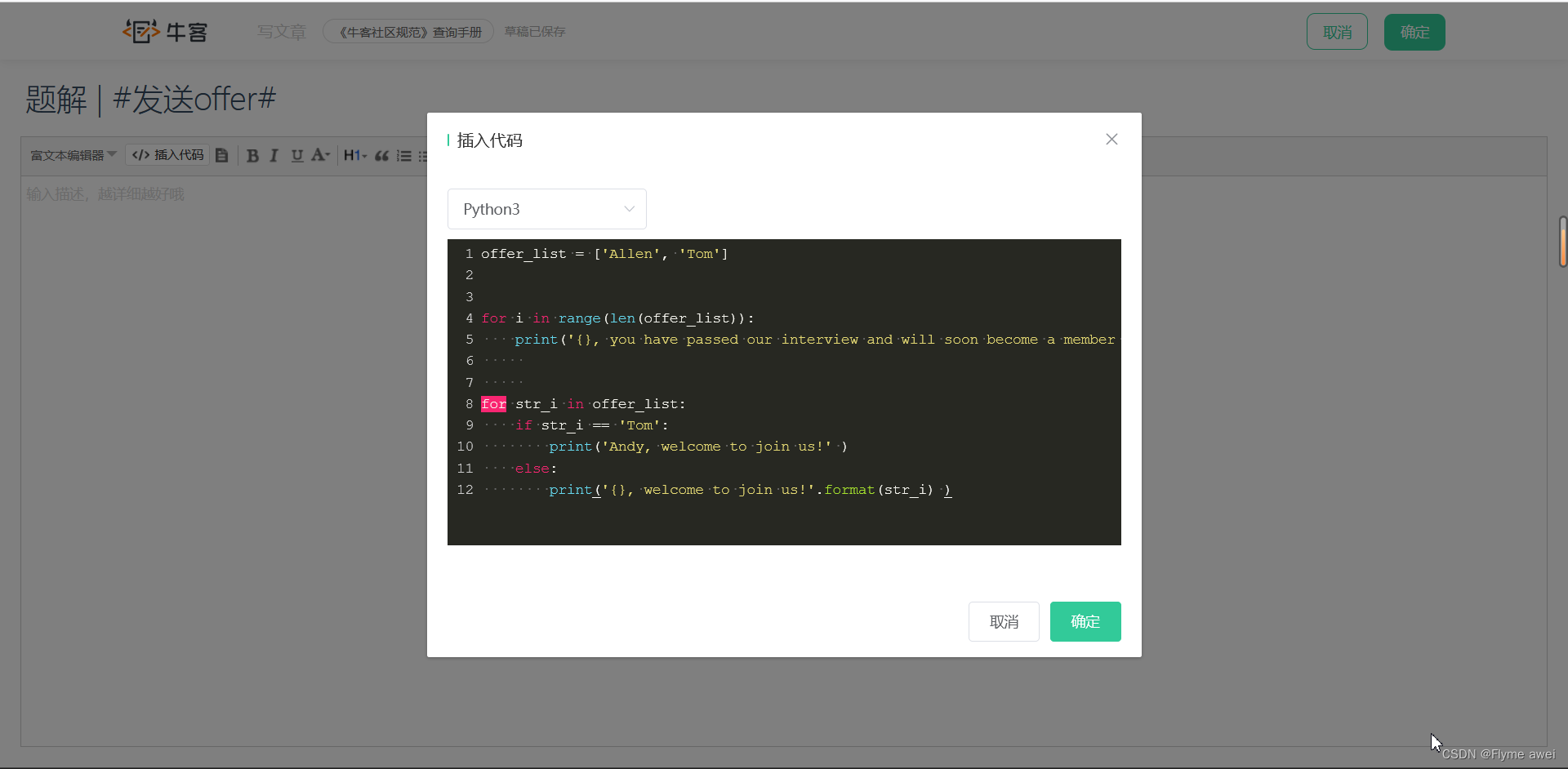Insert an ordered list from the toolbar

(x=404, y=155)
